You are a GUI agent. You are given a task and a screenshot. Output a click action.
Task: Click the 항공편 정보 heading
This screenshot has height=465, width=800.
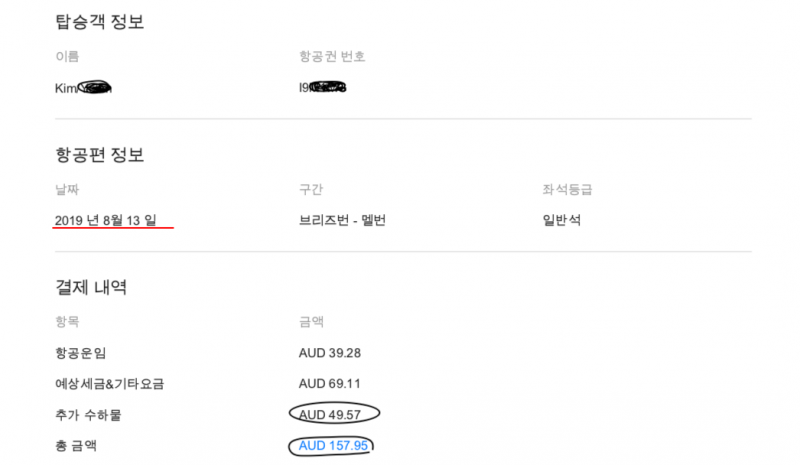coord(99,154)
